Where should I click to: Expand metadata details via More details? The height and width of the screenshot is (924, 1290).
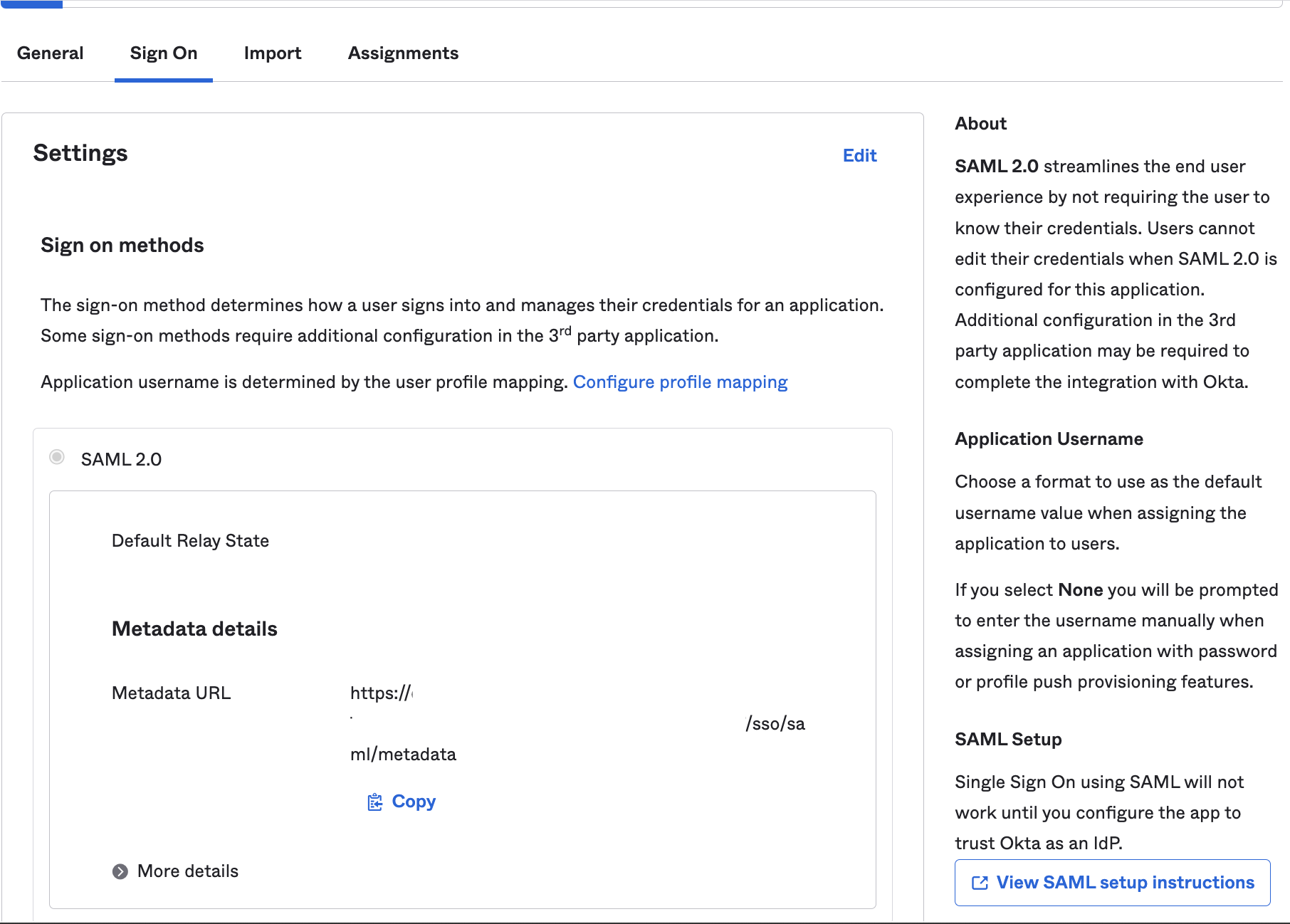pyautogui.click(x=187, y=871)
